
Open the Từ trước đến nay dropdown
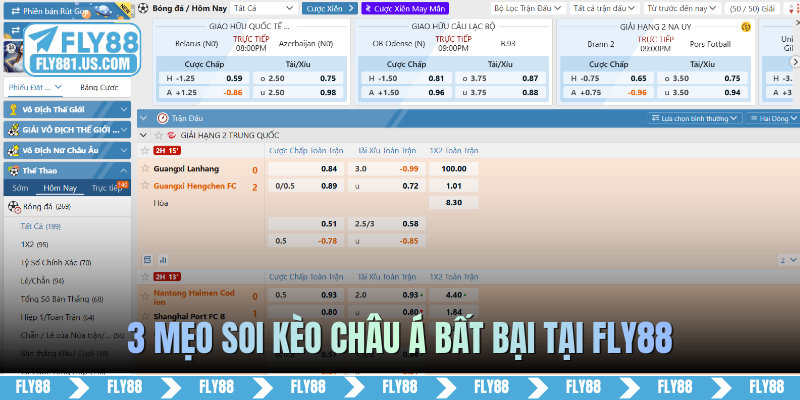682,8
